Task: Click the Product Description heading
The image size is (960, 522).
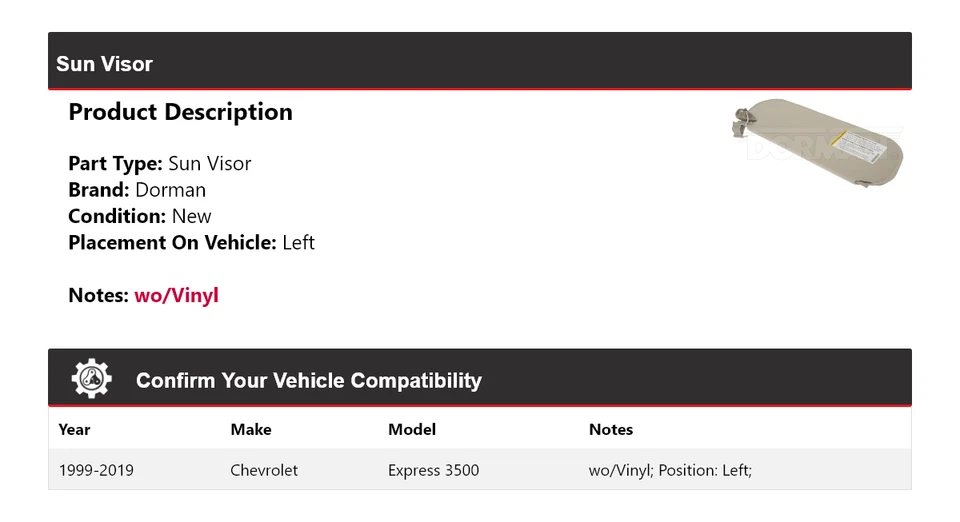Action: tap(180, 112)
